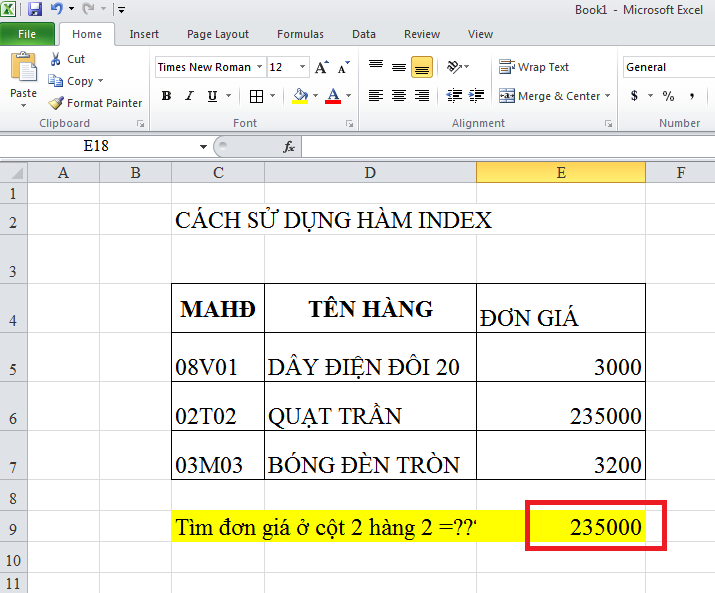This screenshot has height=593, width=715.
Task: Click the Paste clipboard icon
Action: click(x=23, y=67)
